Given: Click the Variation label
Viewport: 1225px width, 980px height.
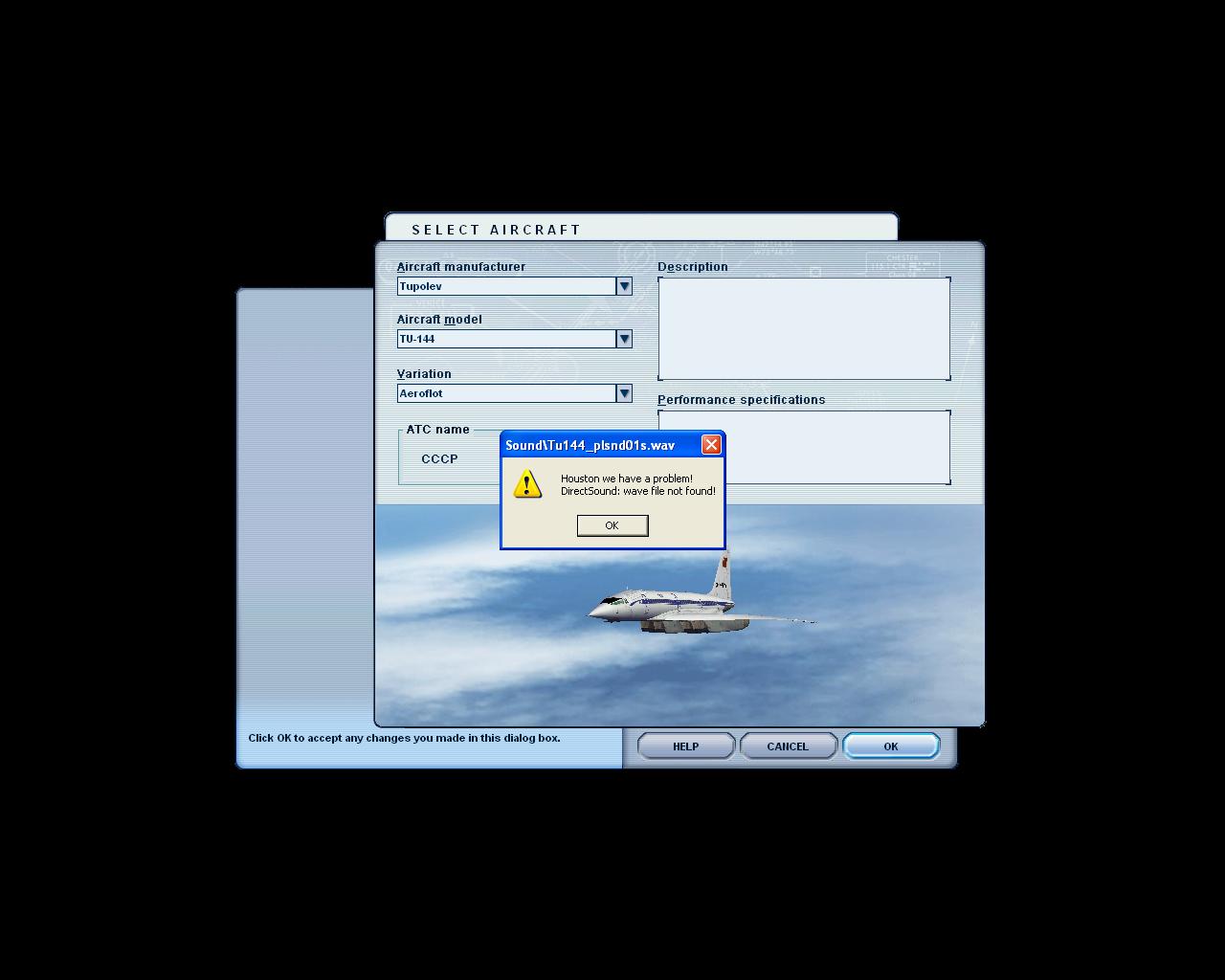Looking at the screenshot, I should pos(424,374).
